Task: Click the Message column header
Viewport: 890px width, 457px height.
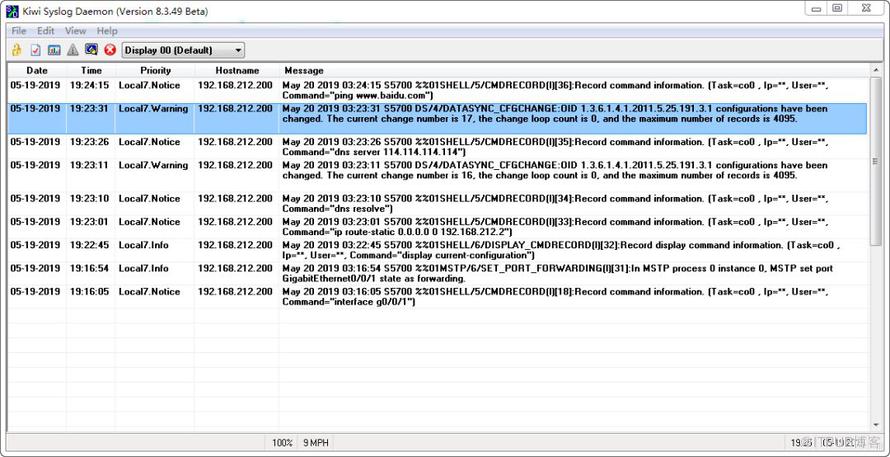Action: click(574, 70)
